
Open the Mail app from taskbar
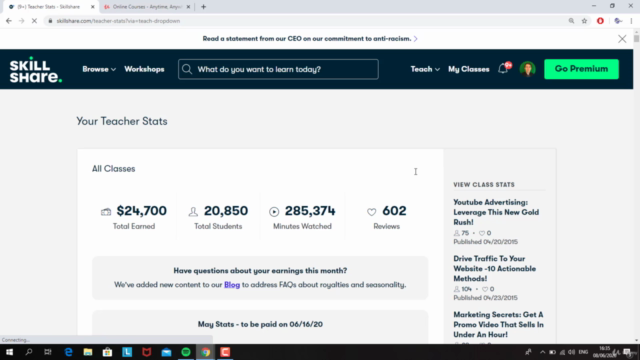pyautogui.click(x=166, y=352)
